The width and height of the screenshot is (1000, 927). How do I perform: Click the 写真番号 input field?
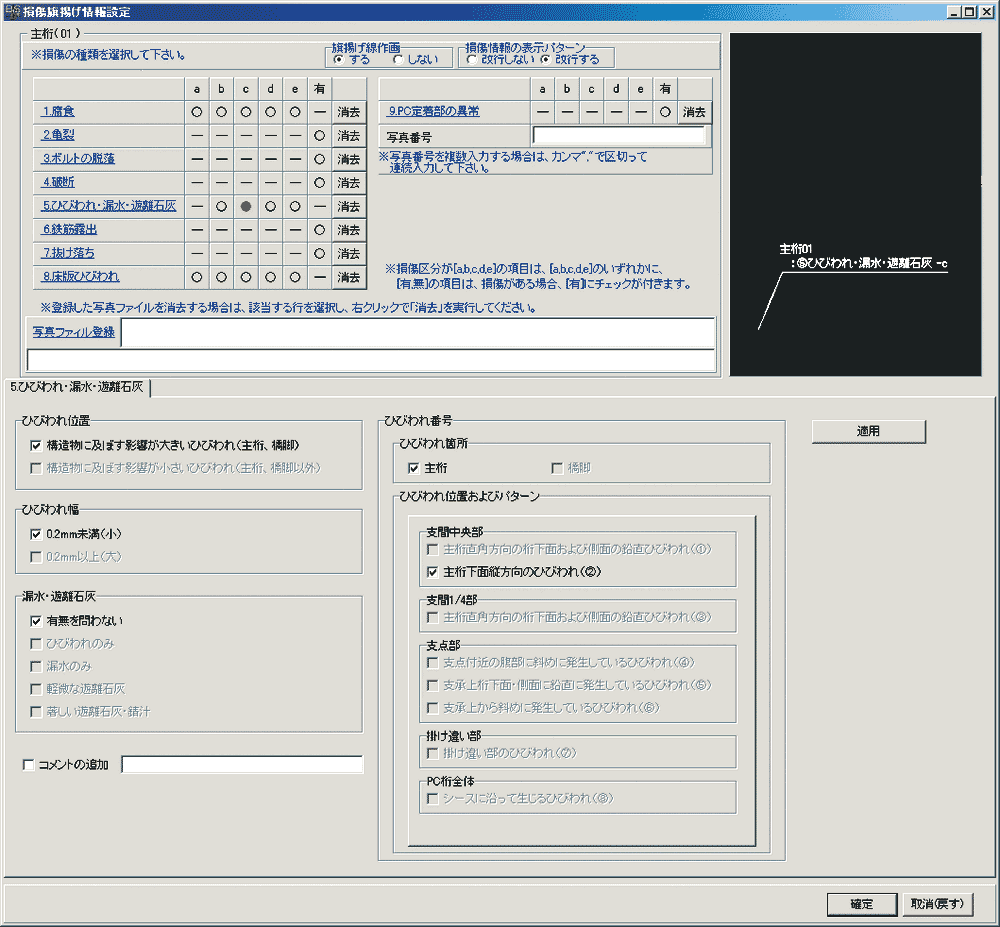coord(619,136)
